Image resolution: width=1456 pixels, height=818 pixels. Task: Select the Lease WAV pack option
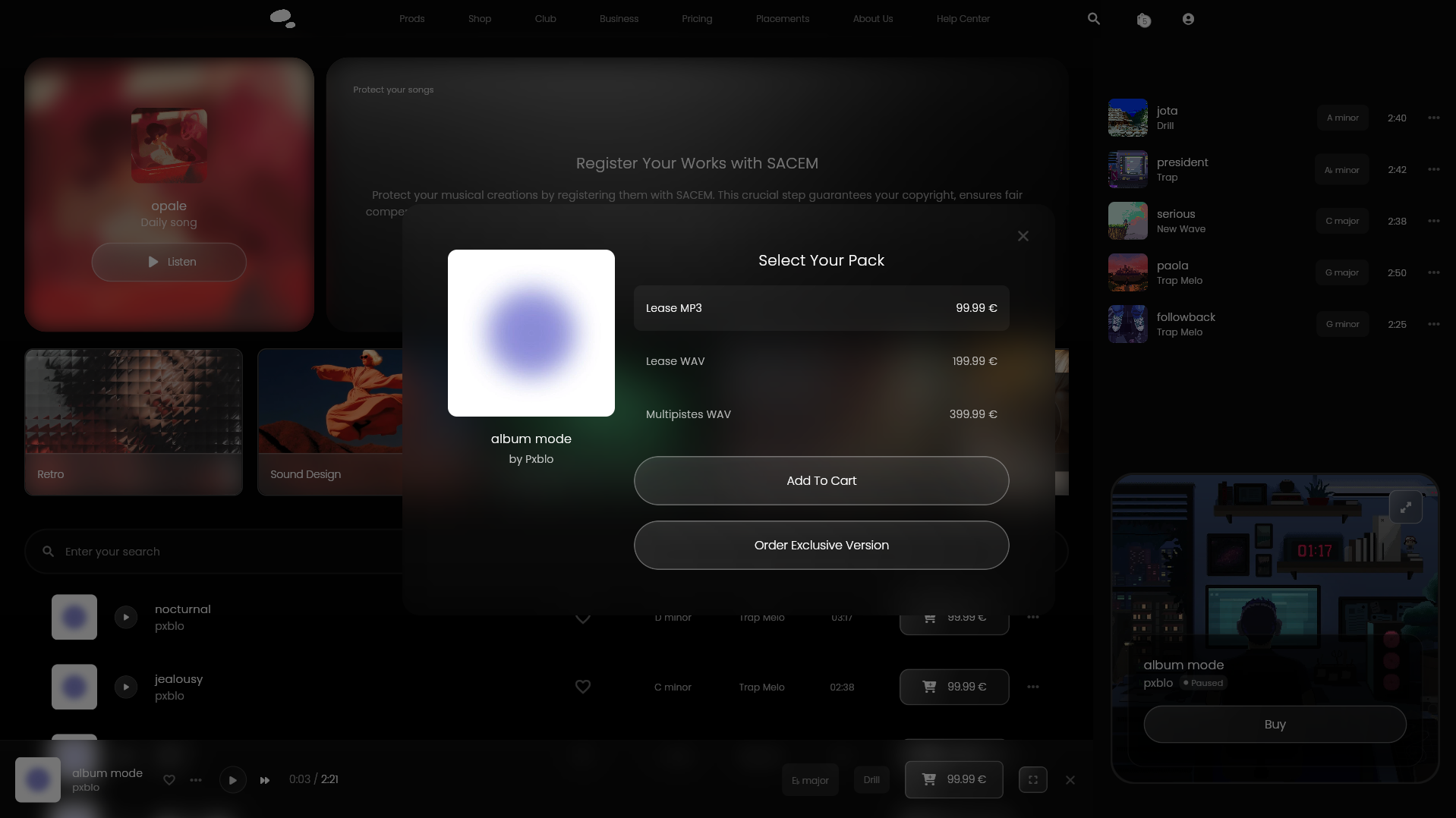(821, 361)
